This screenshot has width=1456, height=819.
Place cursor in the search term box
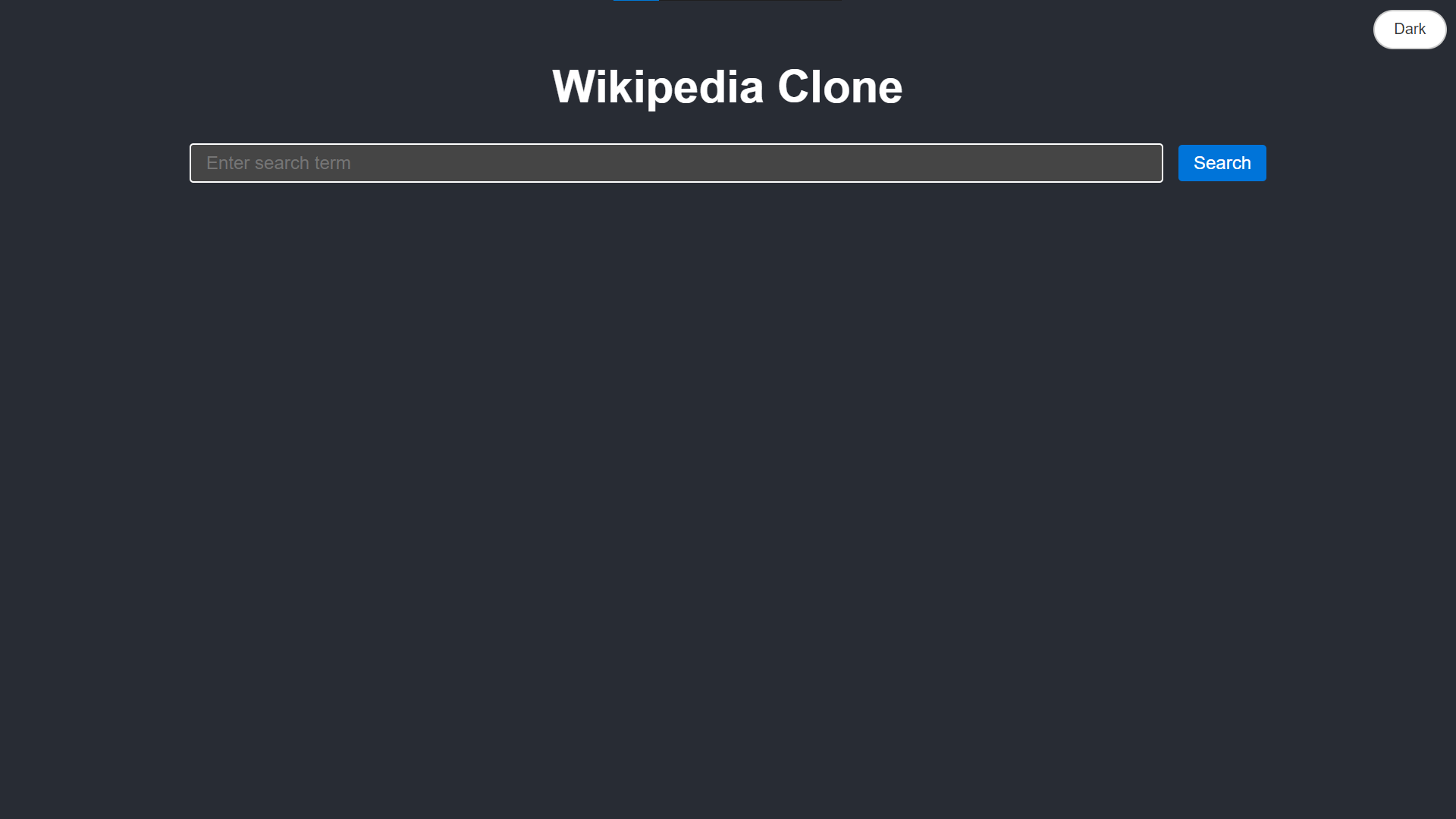click(x=676, y=163)
